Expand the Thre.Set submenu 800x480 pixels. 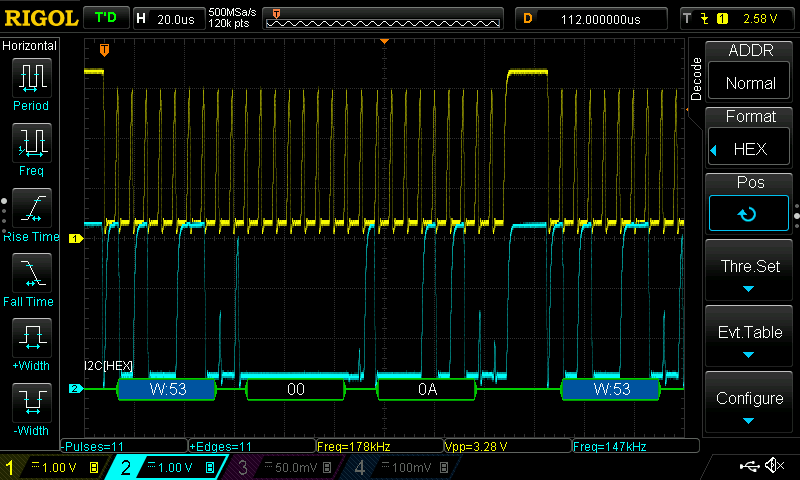[x=750, y=273]
